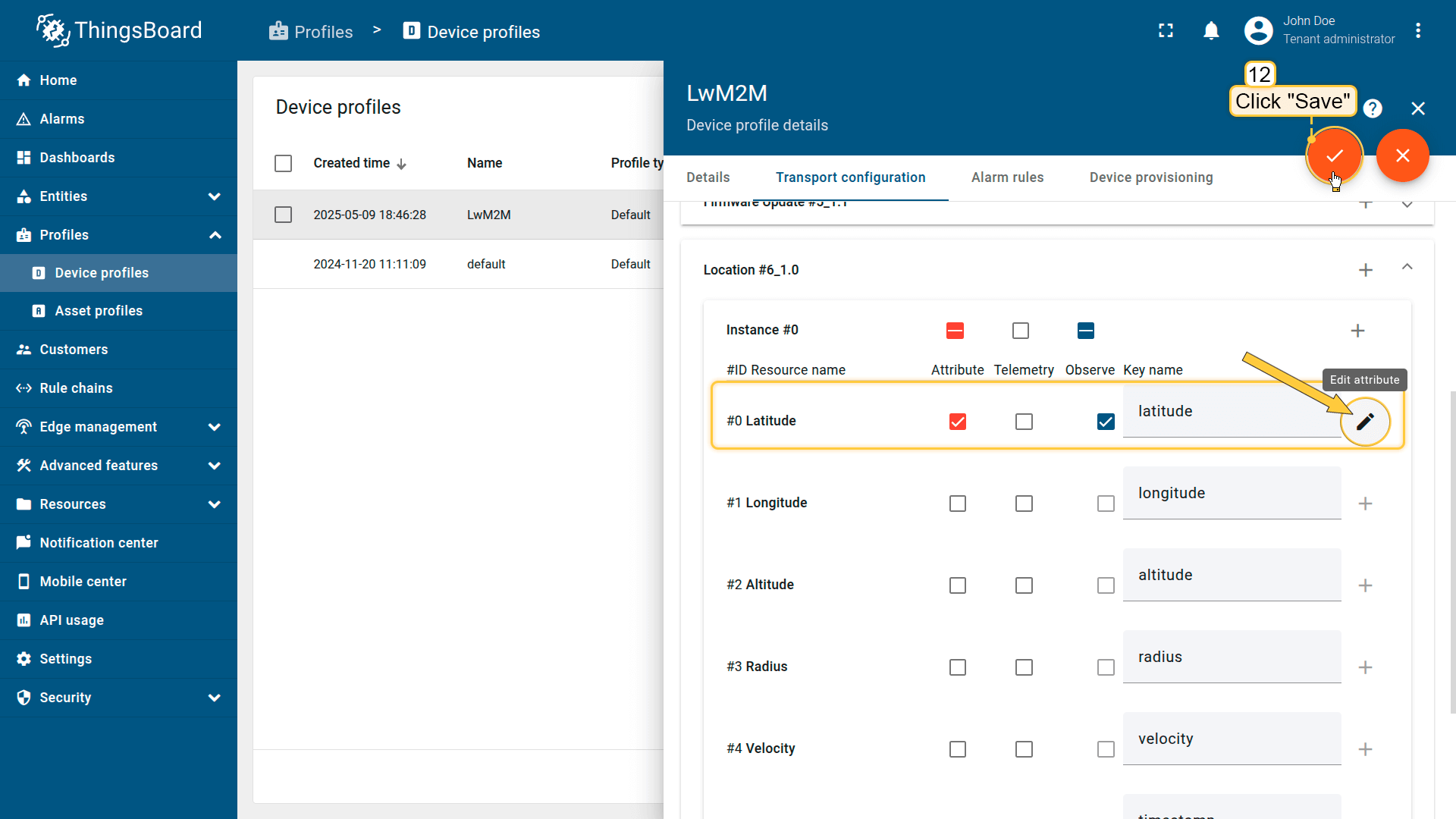Enable Telemetry checkbox for Latitude
The height and width of the screenshot is (819, 1456).
(1024, 422)
